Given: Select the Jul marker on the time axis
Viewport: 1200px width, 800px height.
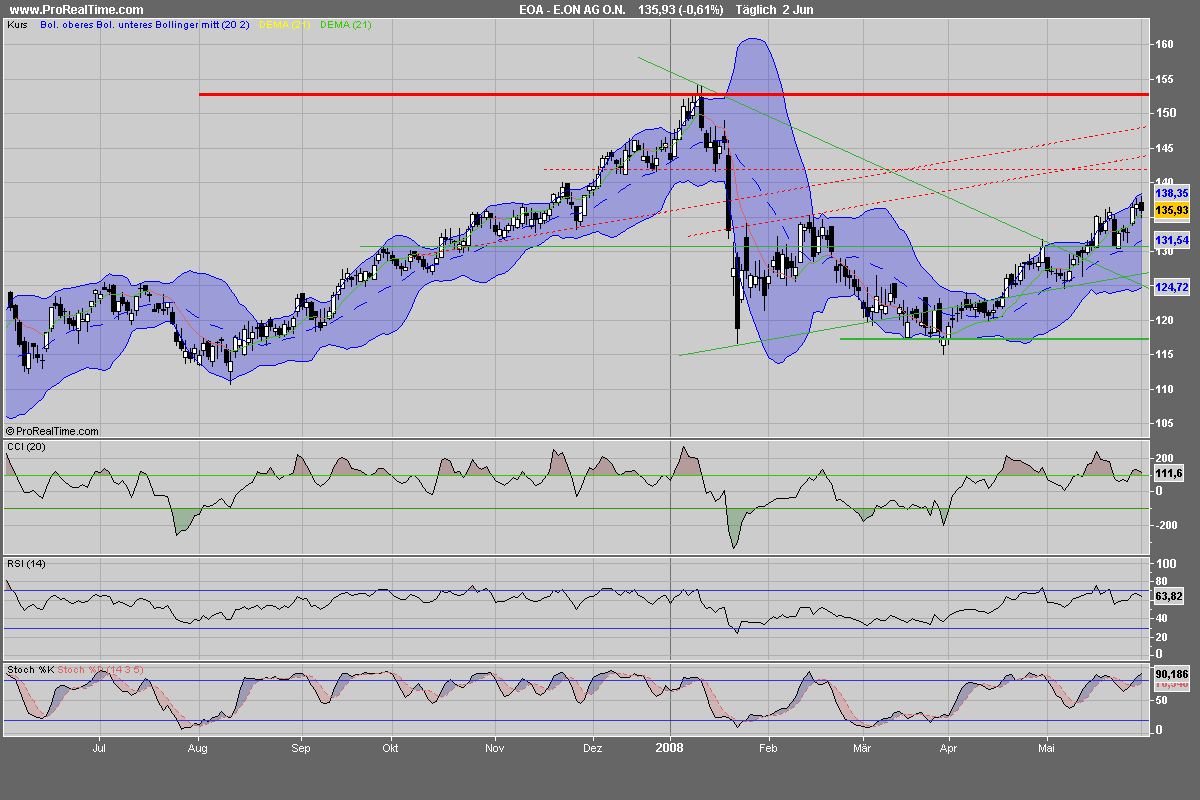Looking at the screenshot, I should click(x=99, y=746).
